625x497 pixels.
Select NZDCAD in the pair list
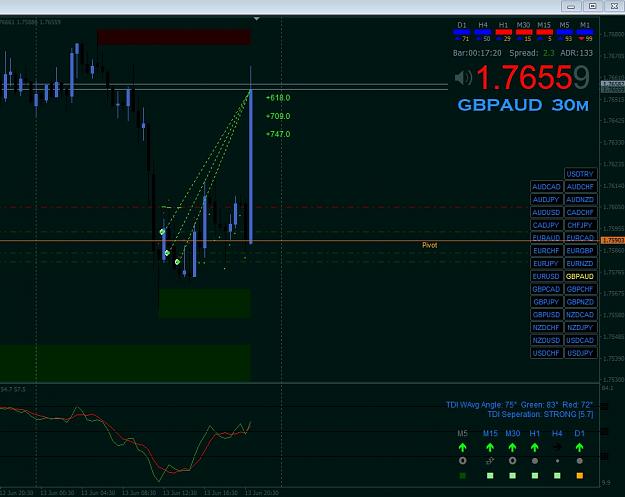coord(580,314)
